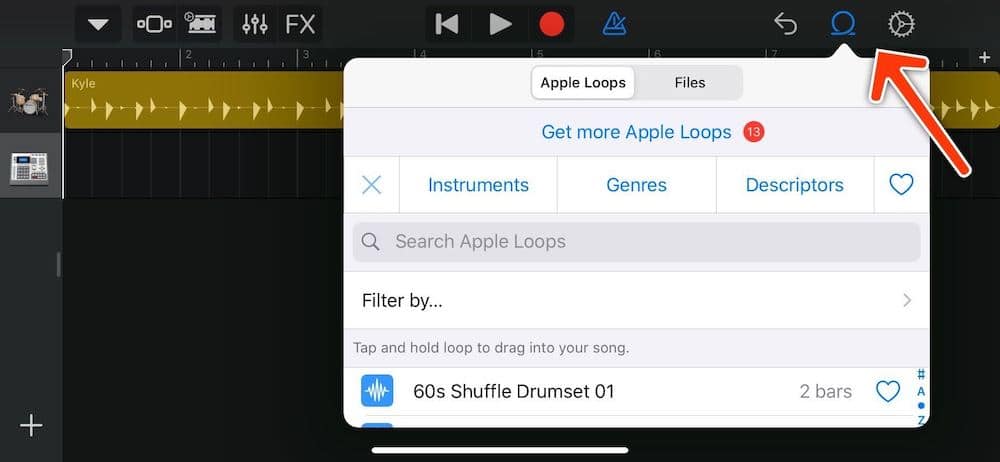The width and height of the screenshot is (1000, 462).
Task: Open the FX effects panel
Action: coord(300,24)
